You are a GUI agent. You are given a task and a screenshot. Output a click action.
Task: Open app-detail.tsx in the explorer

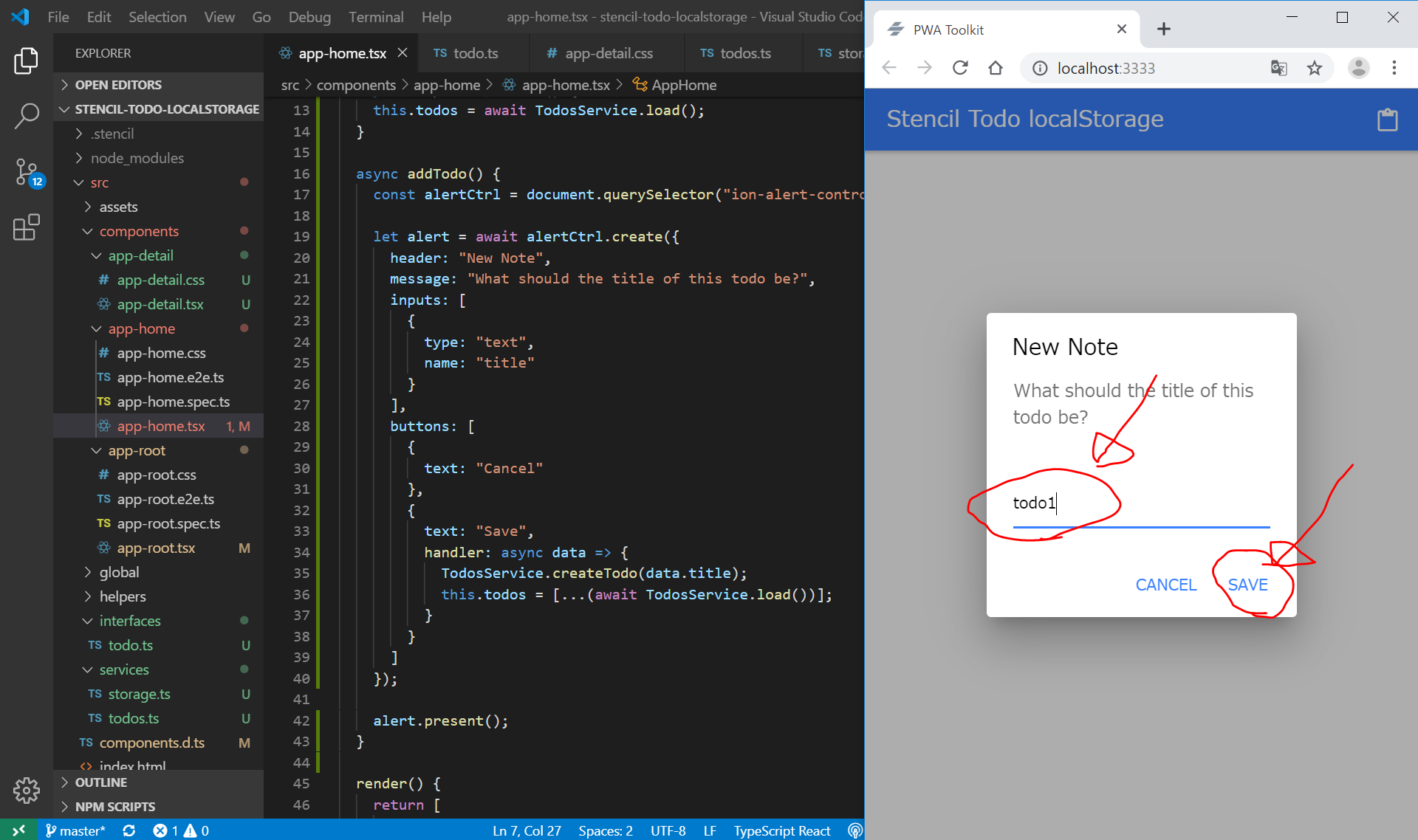click(x=160, y=304)
